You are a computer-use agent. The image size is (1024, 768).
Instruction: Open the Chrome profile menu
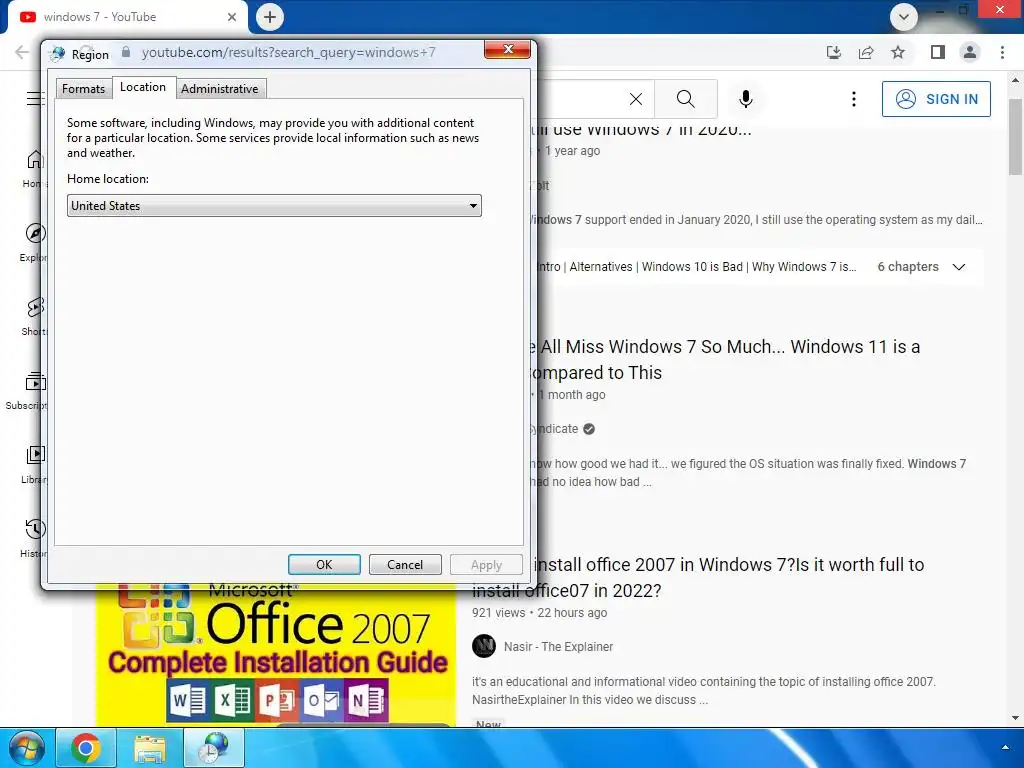pos(970,52)
